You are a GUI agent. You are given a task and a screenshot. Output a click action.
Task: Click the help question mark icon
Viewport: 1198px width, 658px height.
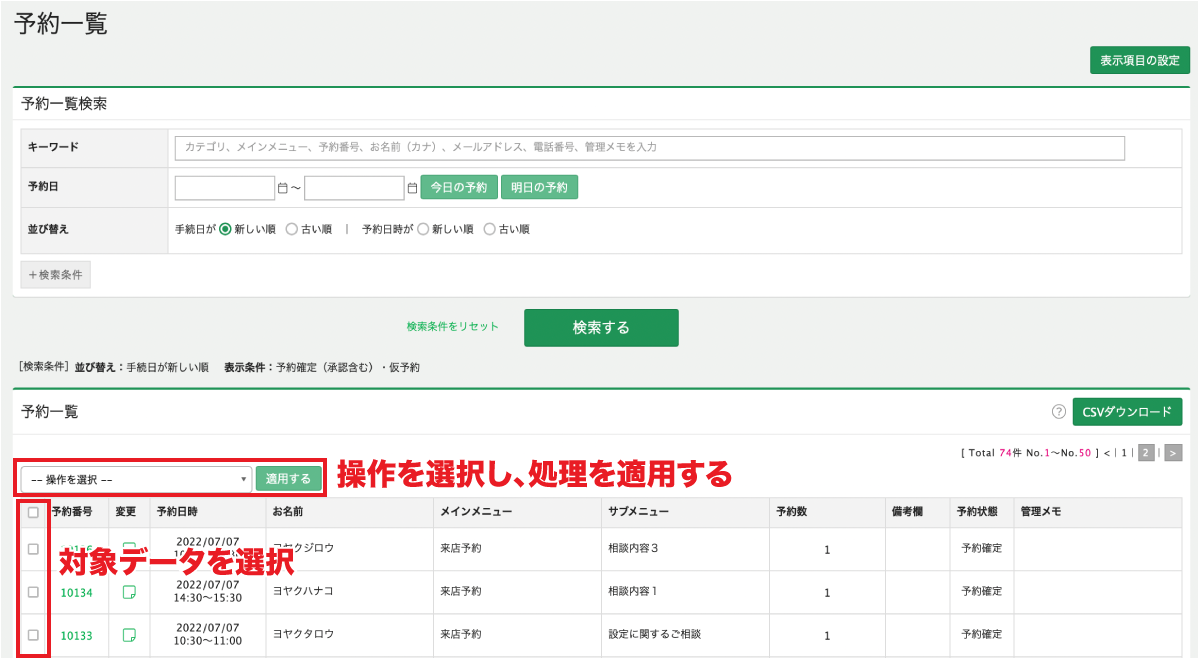coord(1058,412)
